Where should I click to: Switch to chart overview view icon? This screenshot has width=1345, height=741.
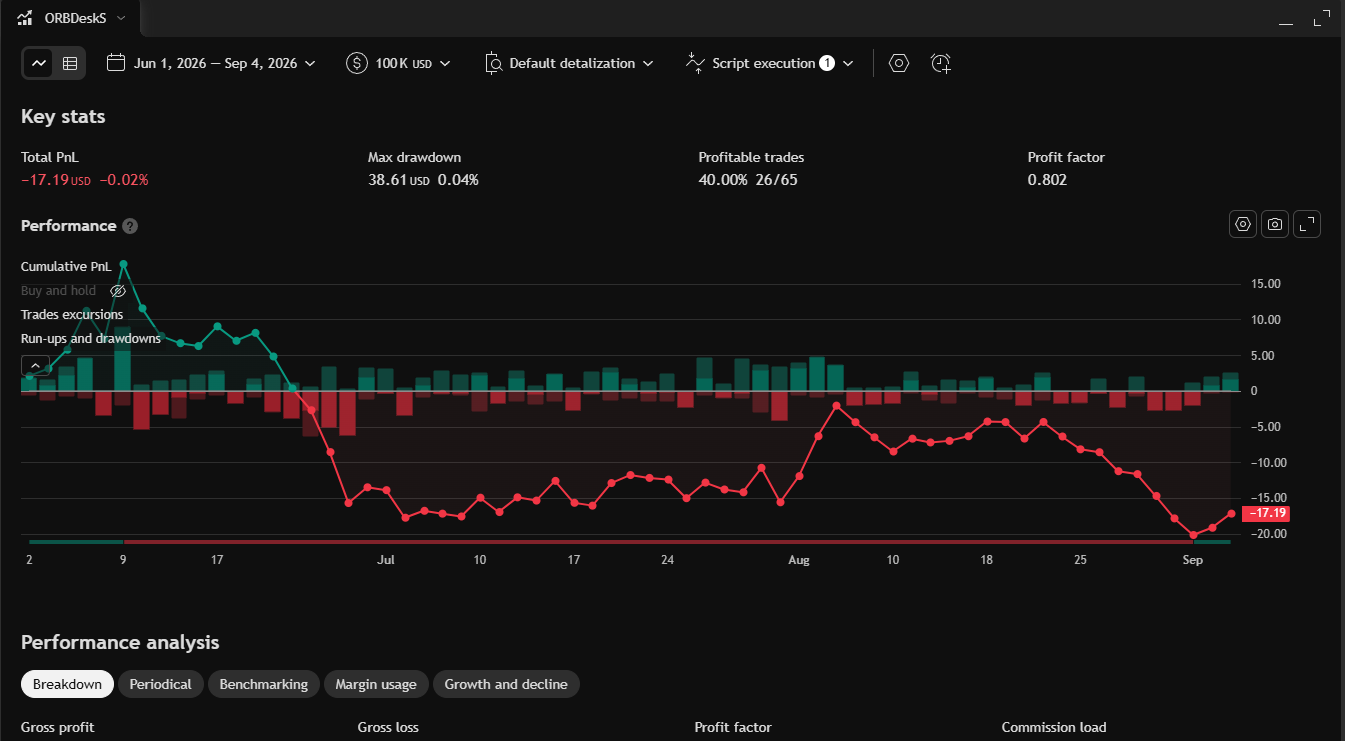(39, 63)
